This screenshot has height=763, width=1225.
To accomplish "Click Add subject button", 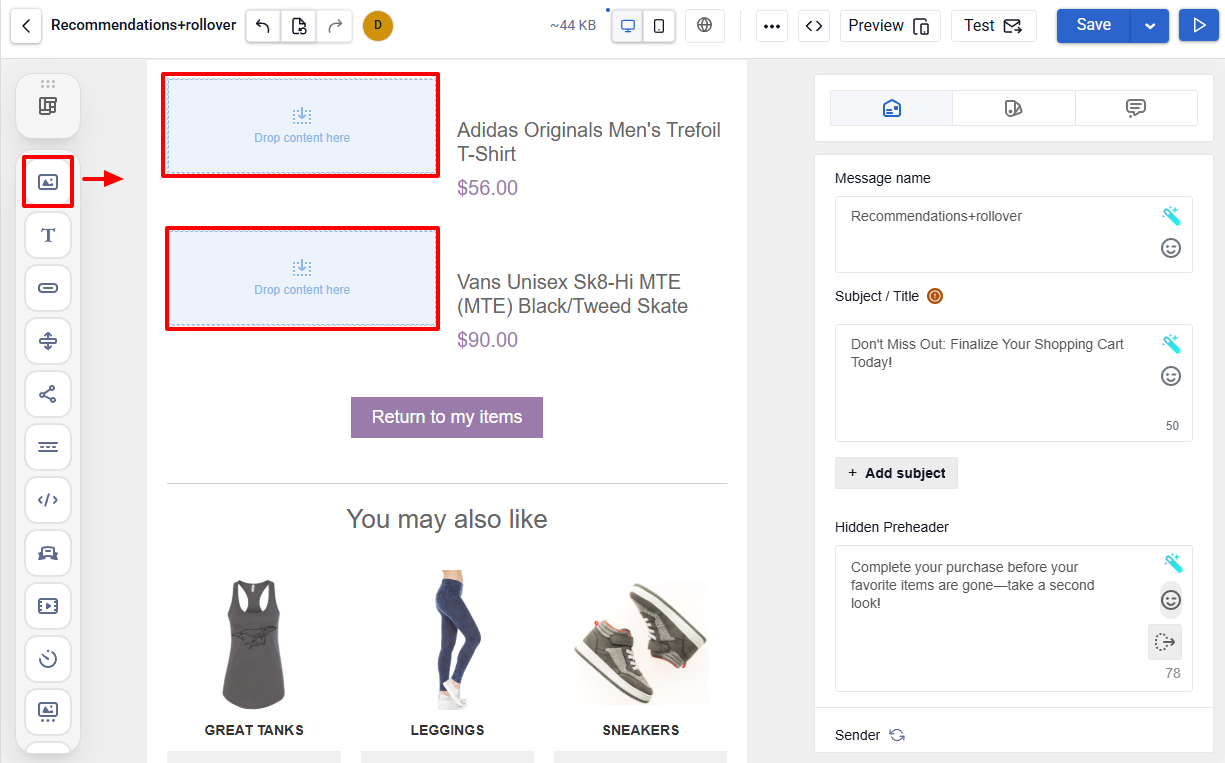I will click(896, 473).
